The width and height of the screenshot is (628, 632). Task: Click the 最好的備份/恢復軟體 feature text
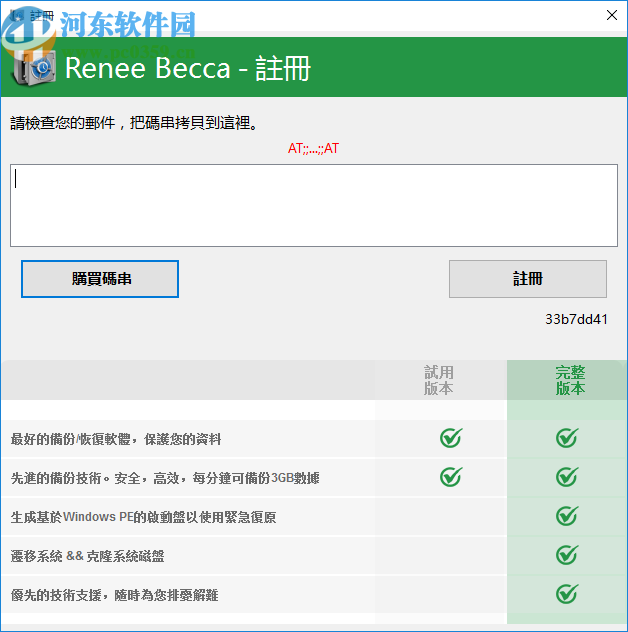[x=116, y=439]
